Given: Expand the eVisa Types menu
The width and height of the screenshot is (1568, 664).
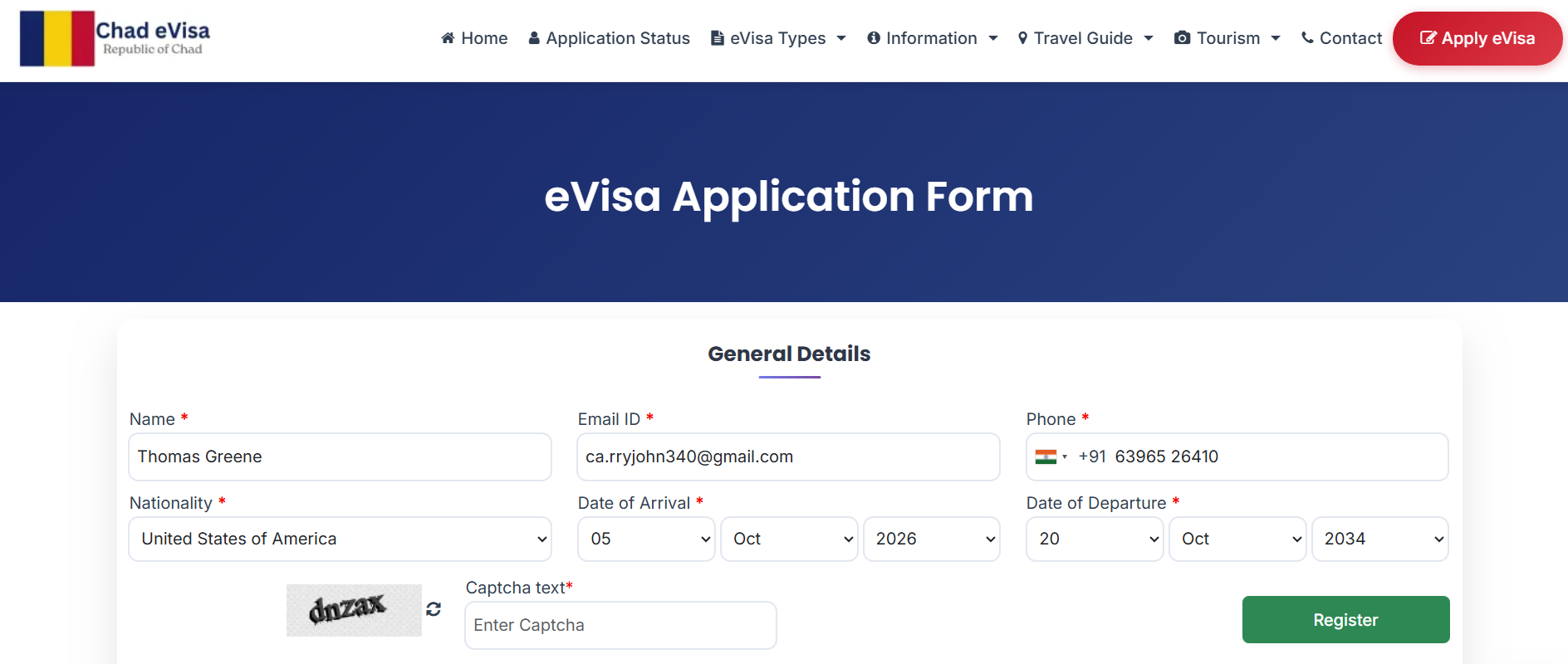Looking at the screenshot, I should click(x=778, y=38).
